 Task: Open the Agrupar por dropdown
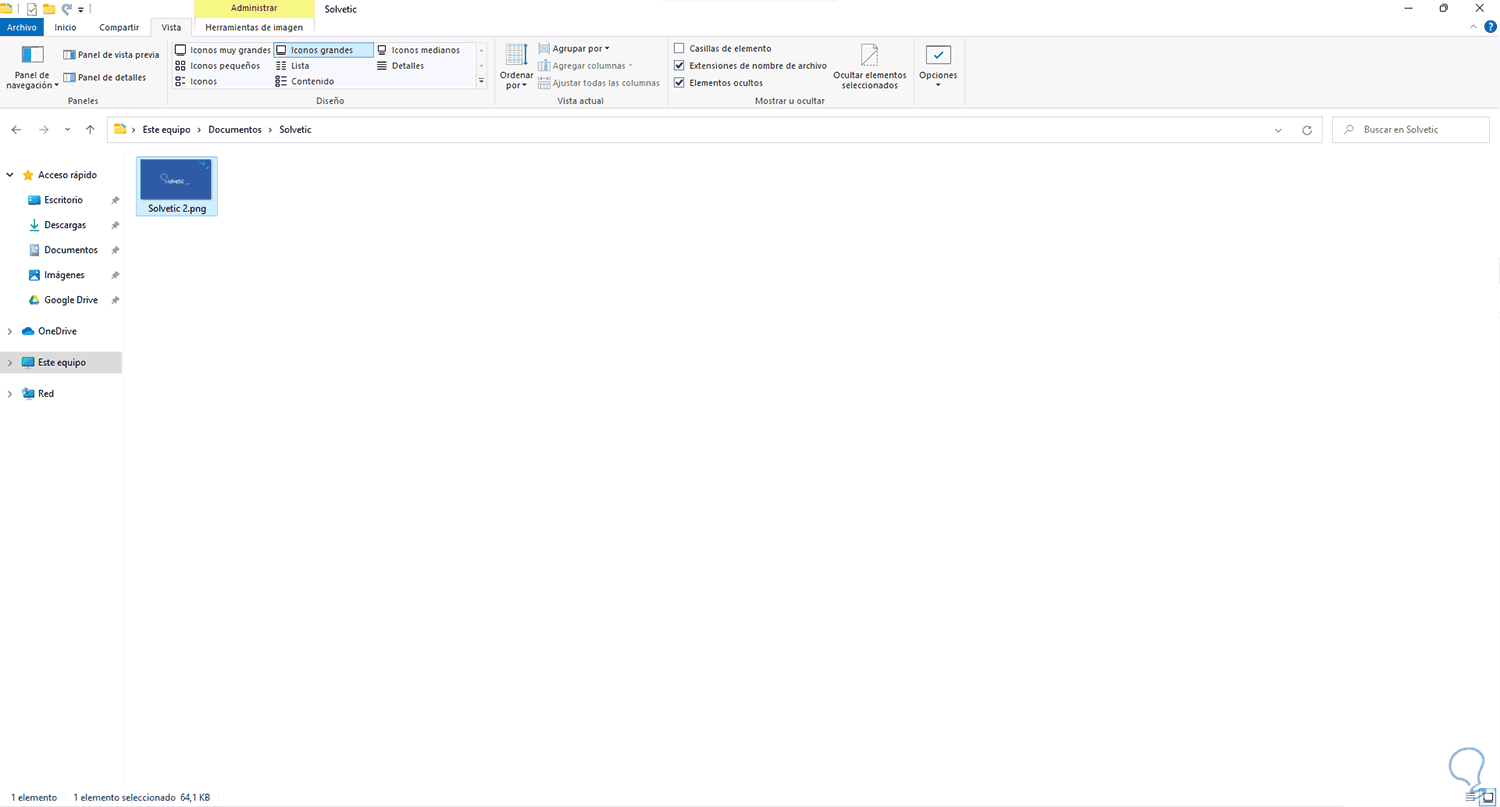tap(574, 48)
